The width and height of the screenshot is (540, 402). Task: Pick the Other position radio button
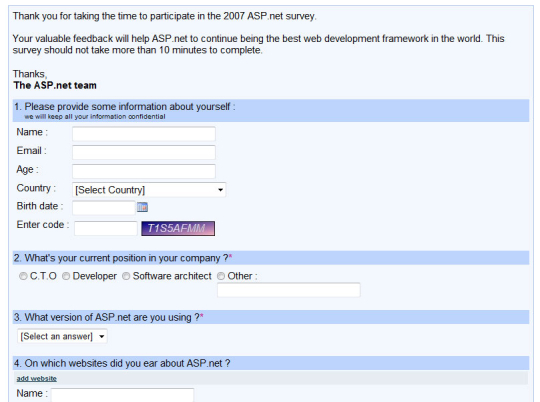(x=221, y=276)
